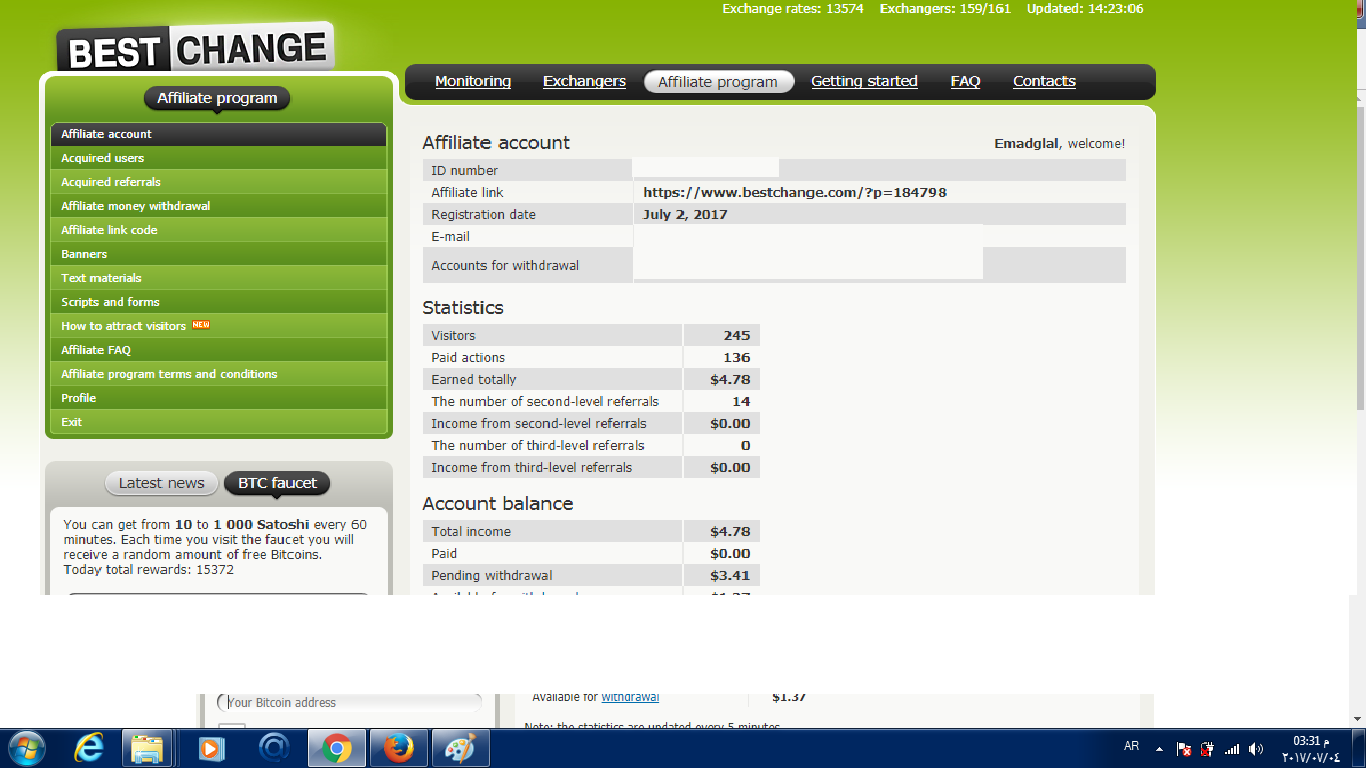Click the Pending withdrawal amount $3.41
Image resolution: width=1366 pixels, height=768 pixels.
click(x=730, y=575)
